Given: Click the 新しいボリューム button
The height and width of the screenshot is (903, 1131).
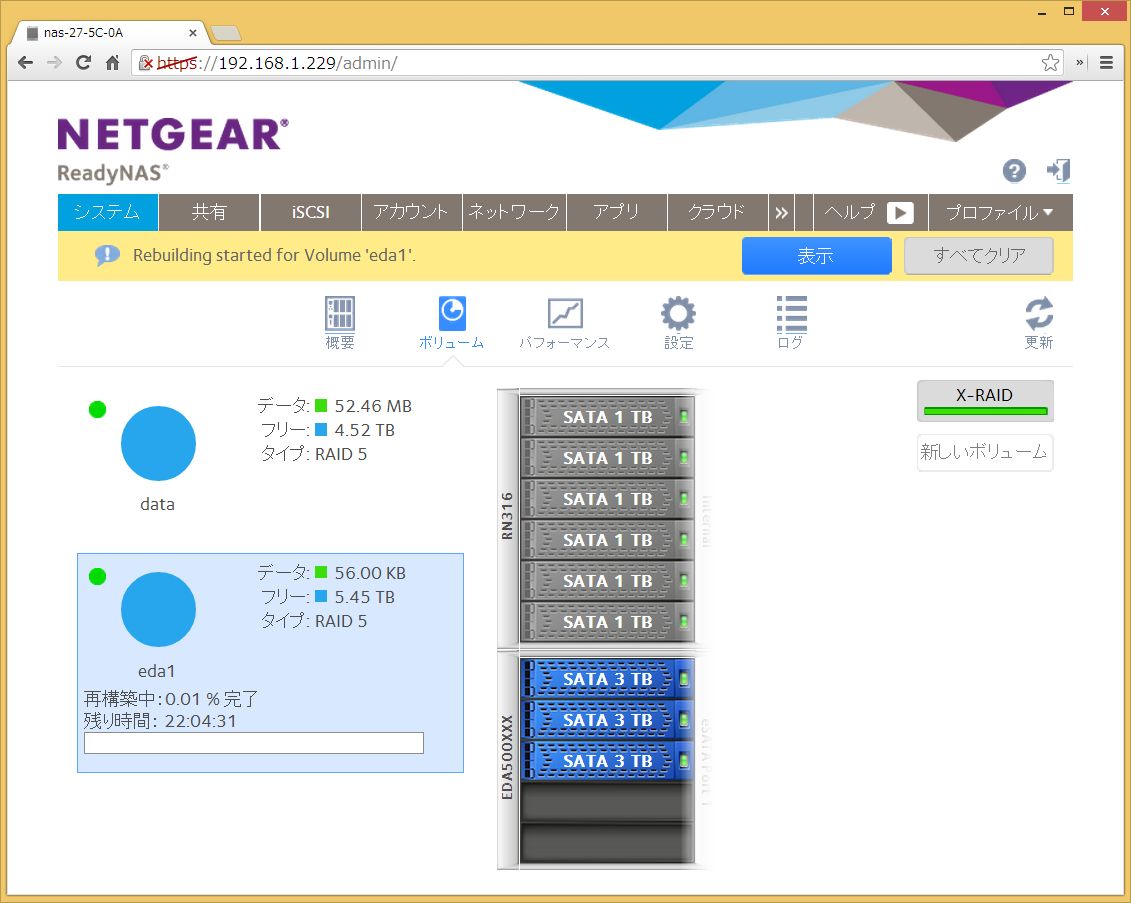Looking at the screenshot, I should point(984,452).
